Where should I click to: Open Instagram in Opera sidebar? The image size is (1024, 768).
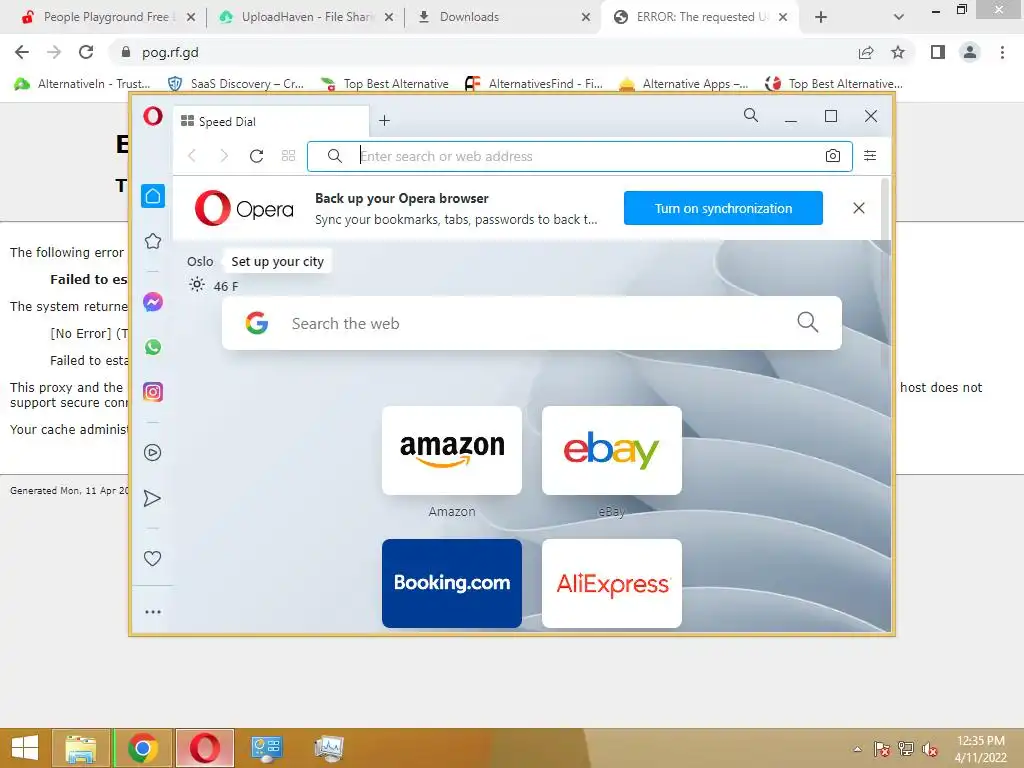(153, 392)
